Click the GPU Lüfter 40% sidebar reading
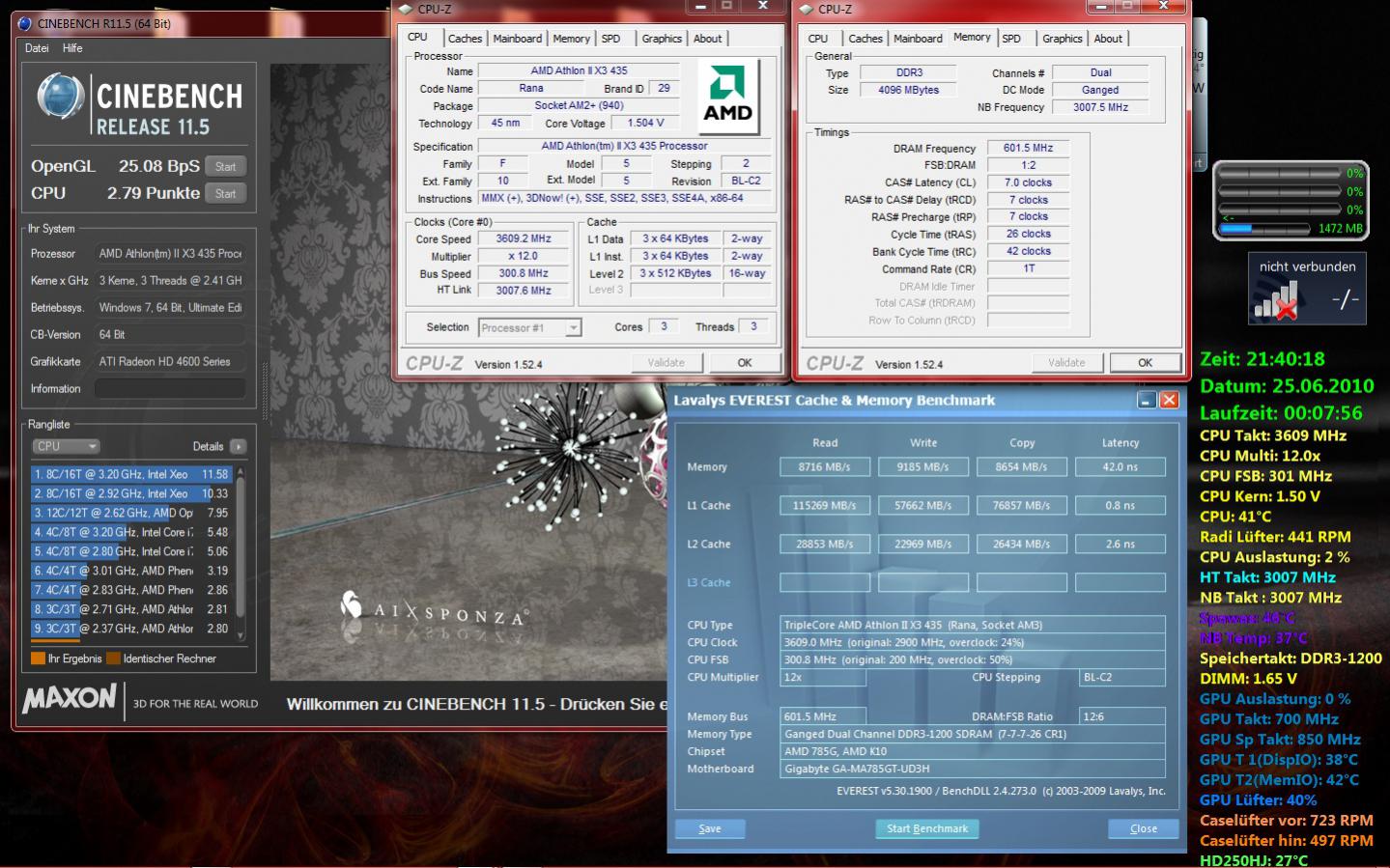The height and width of the screenshot is (868, 1390). (x=1258, y=800)
